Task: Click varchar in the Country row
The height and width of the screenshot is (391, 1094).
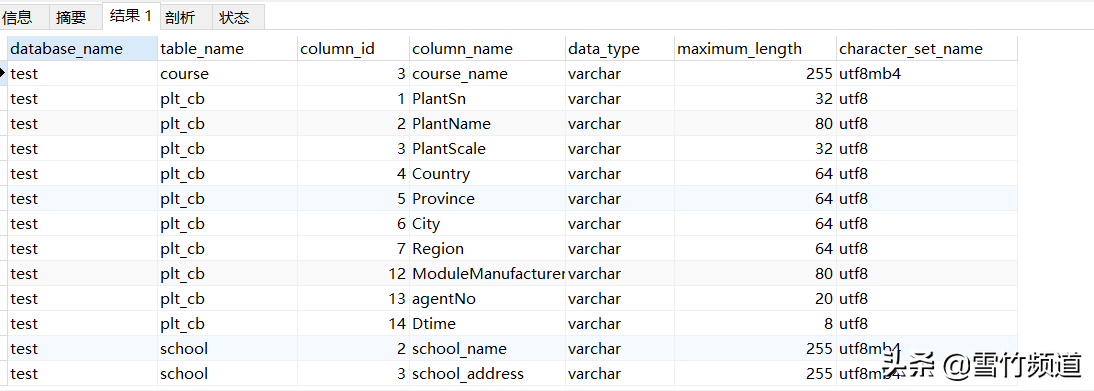Action: (620, 174)
